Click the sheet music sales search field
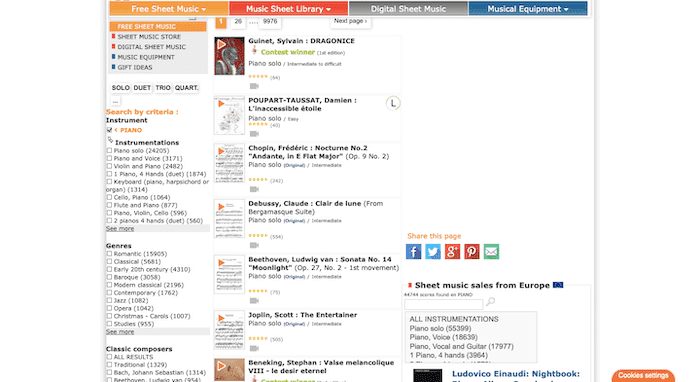 pyautogui.click(x=443, y=304)
